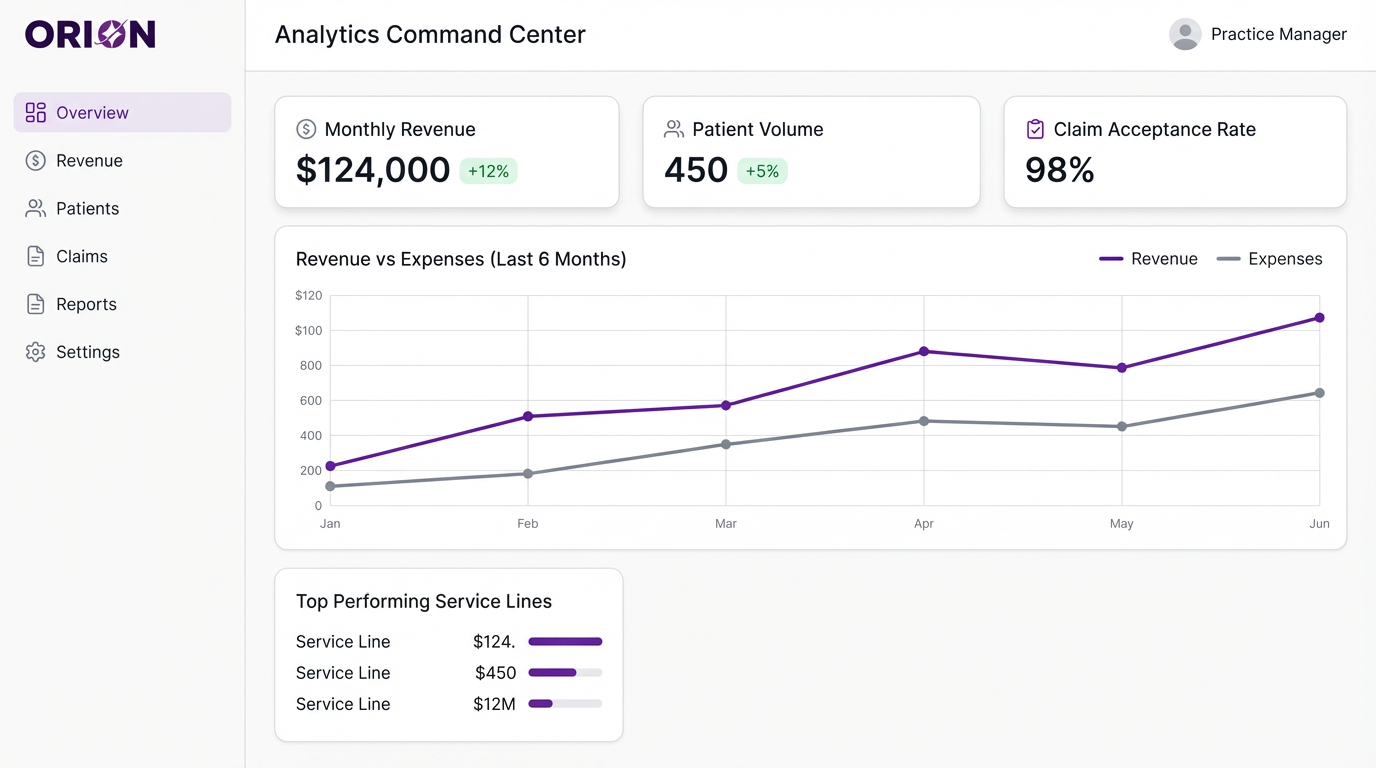Toggle the Expenses series in chart legend
This screenshot has width=1376, height=768.
click(1270, 258)
